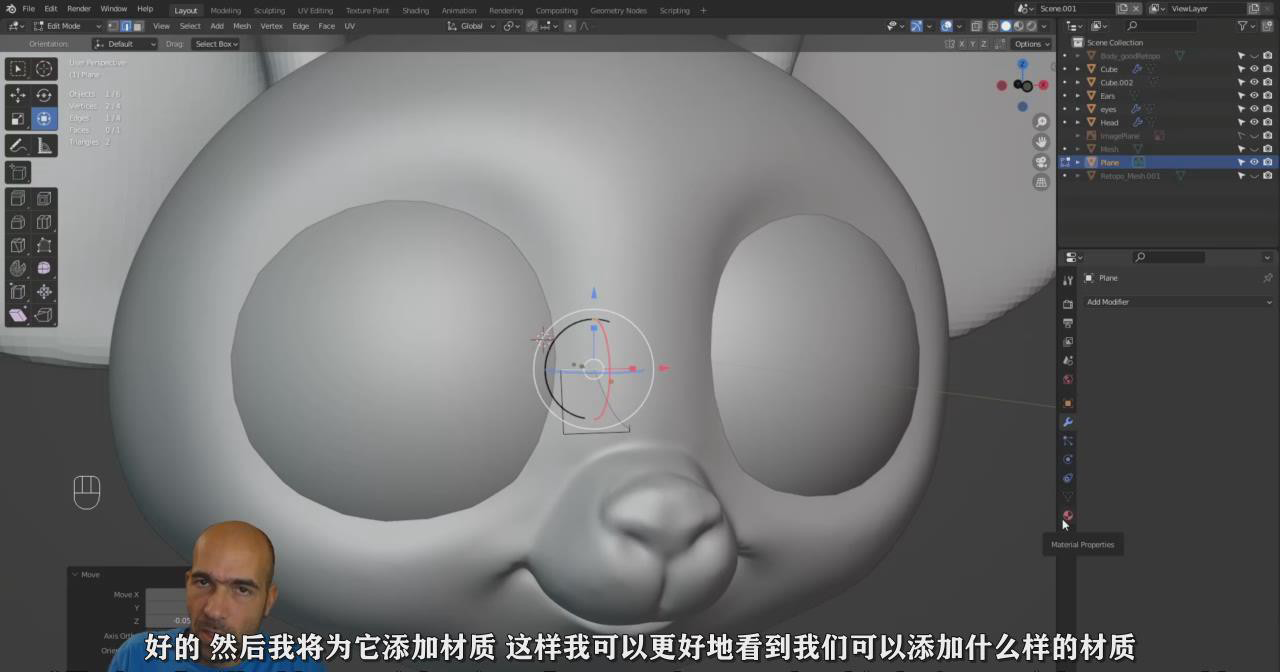Open Render Properties tab
The width and height of the screenshot is (1280, 672).
tap(1068, 304)
